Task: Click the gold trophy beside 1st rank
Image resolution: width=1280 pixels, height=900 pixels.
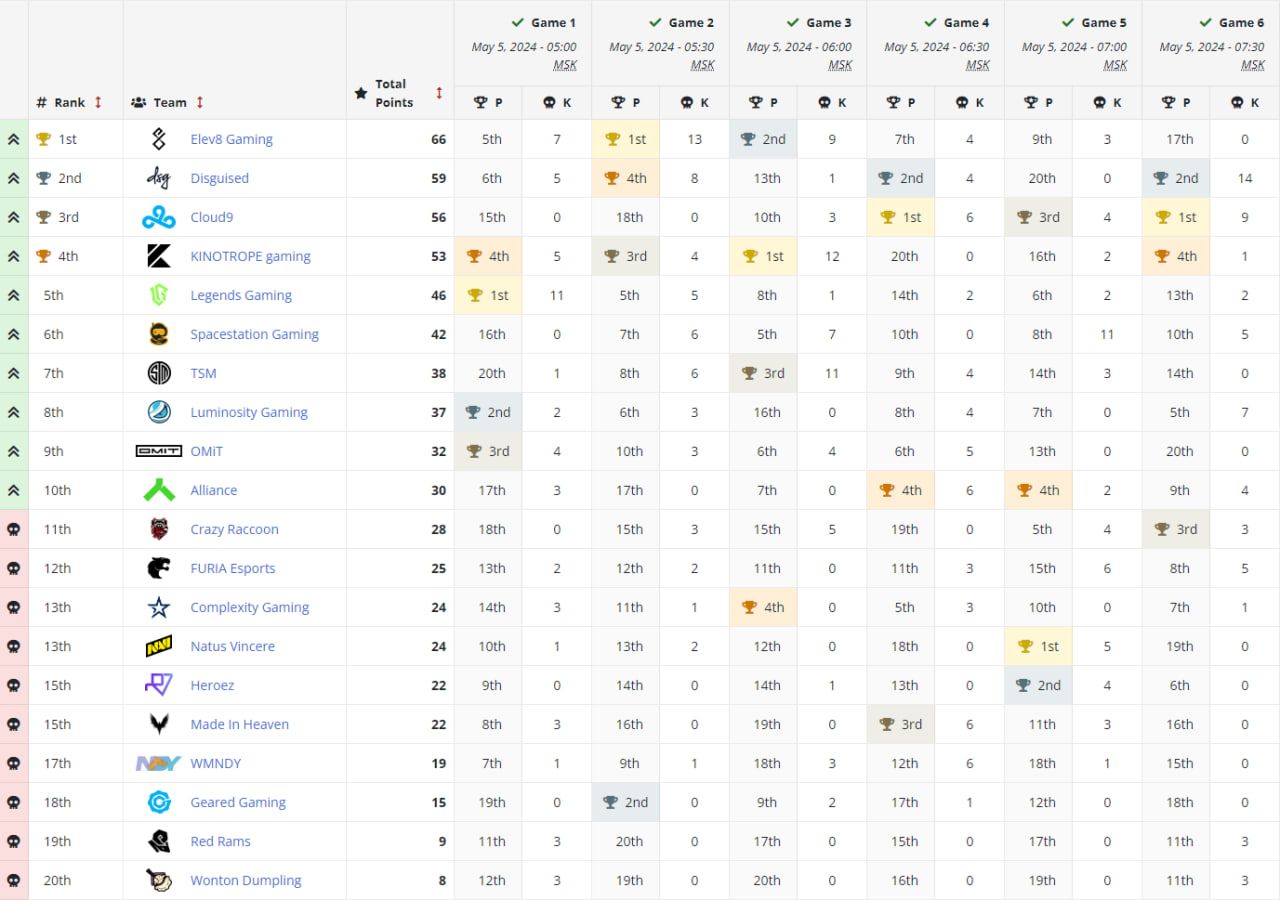Action: point(43,139)
